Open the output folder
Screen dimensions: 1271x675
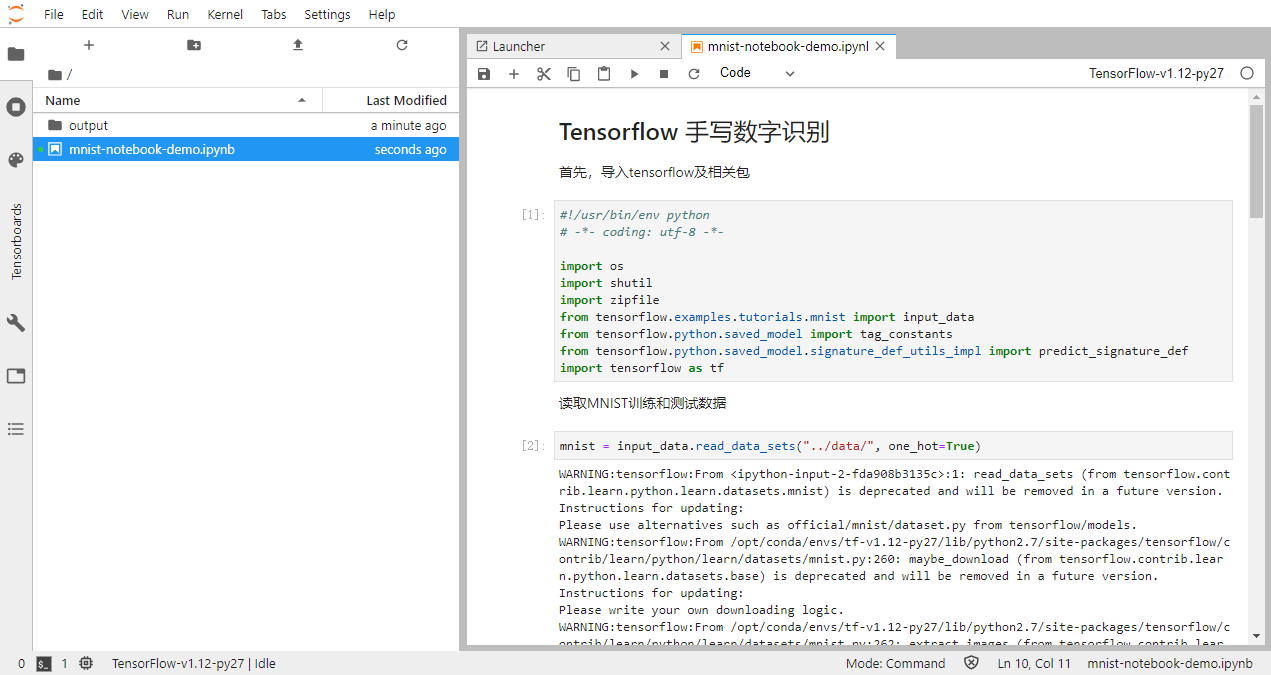pyautogui.click(x=88, y=125)
